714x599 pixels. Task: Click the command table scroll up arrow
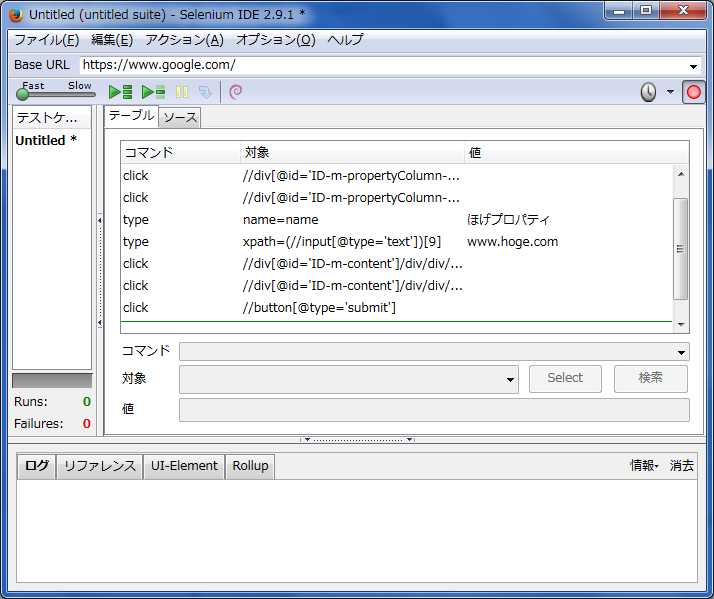681,174
